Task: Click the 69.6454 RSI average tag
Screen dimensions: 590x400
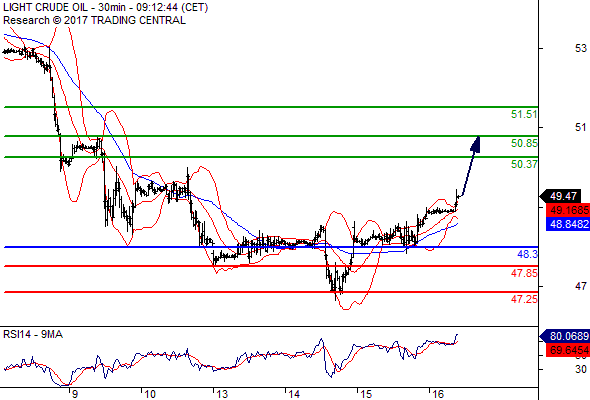Action: coord(568,350)
